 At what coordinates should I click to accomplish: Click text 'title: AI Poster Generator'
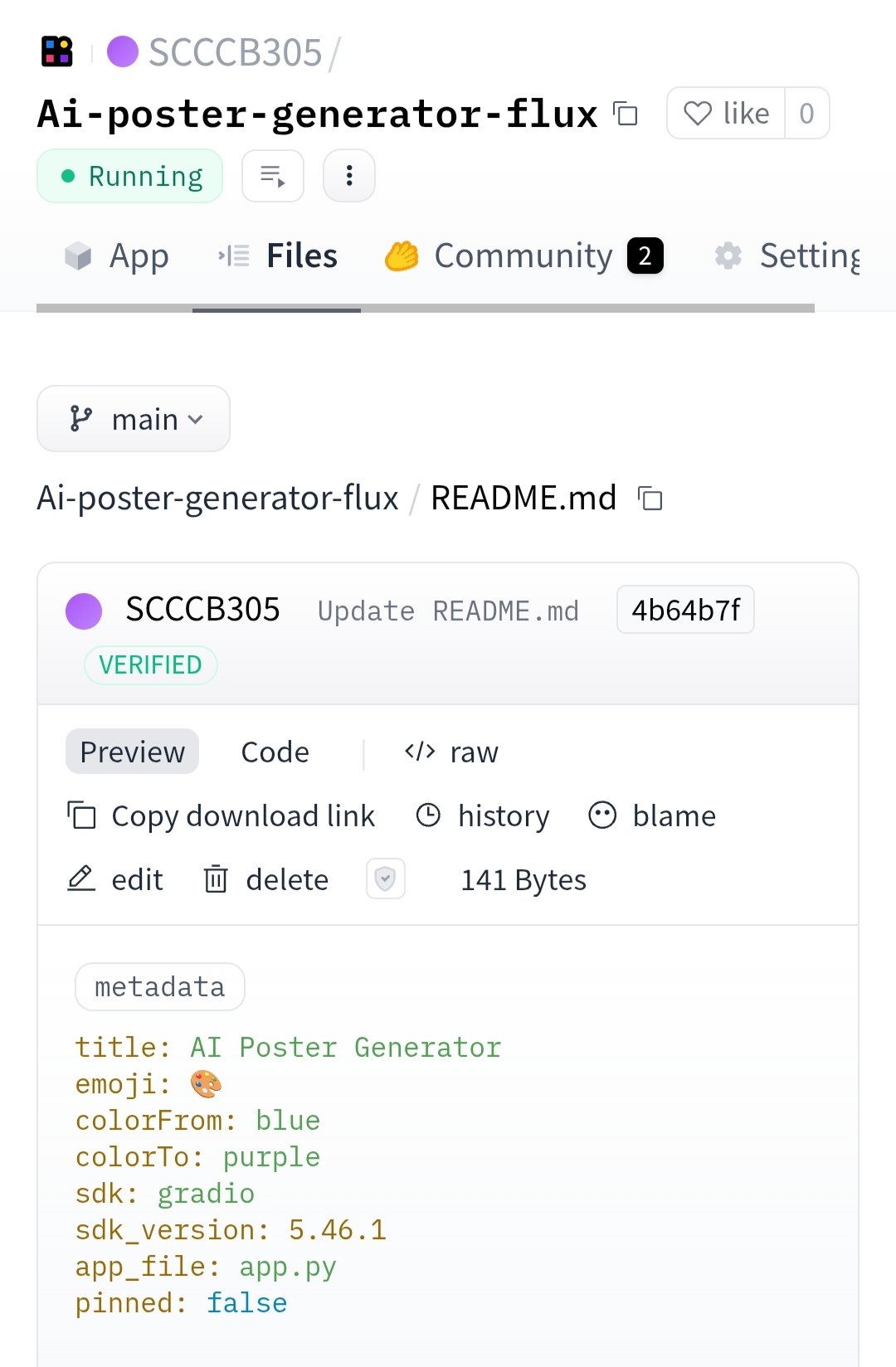(x=288, y=1047)
